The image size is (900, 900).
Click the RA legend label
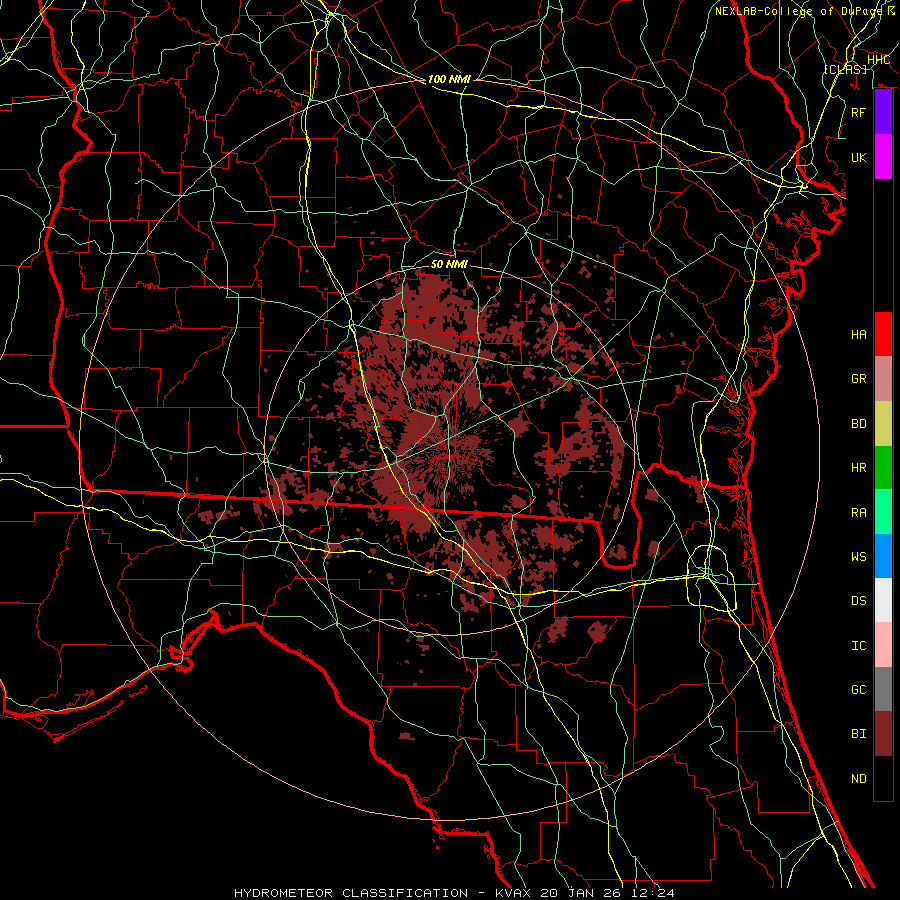click(x=859, y=512)
